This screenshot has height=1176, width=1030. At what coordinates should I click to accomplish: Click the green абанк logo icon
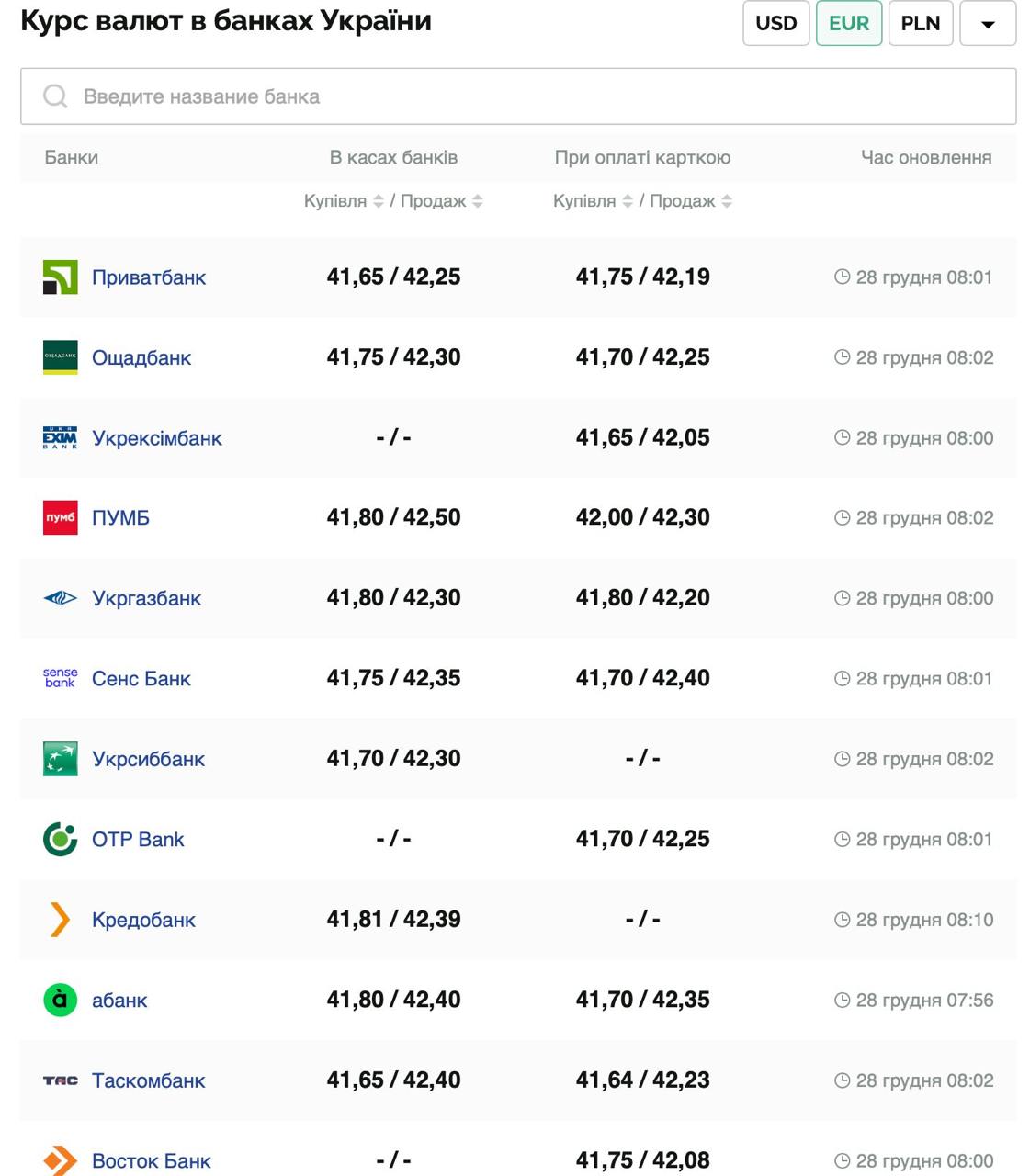(60, 1000)
